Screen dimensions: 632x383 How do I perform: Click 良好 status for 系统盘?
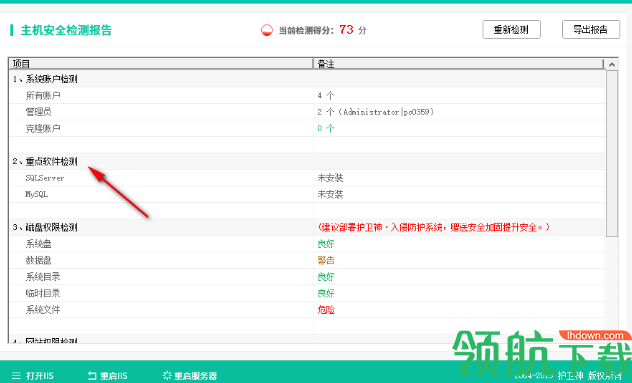tap(326, 244)
